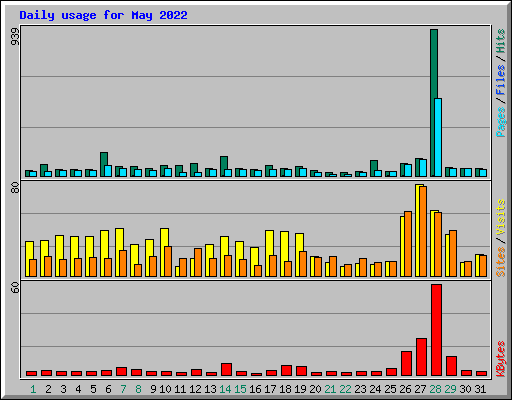Click the green Hits bar for day 14
The height and width of the screenshot is (400, 512).
click(x=223, y=166)
